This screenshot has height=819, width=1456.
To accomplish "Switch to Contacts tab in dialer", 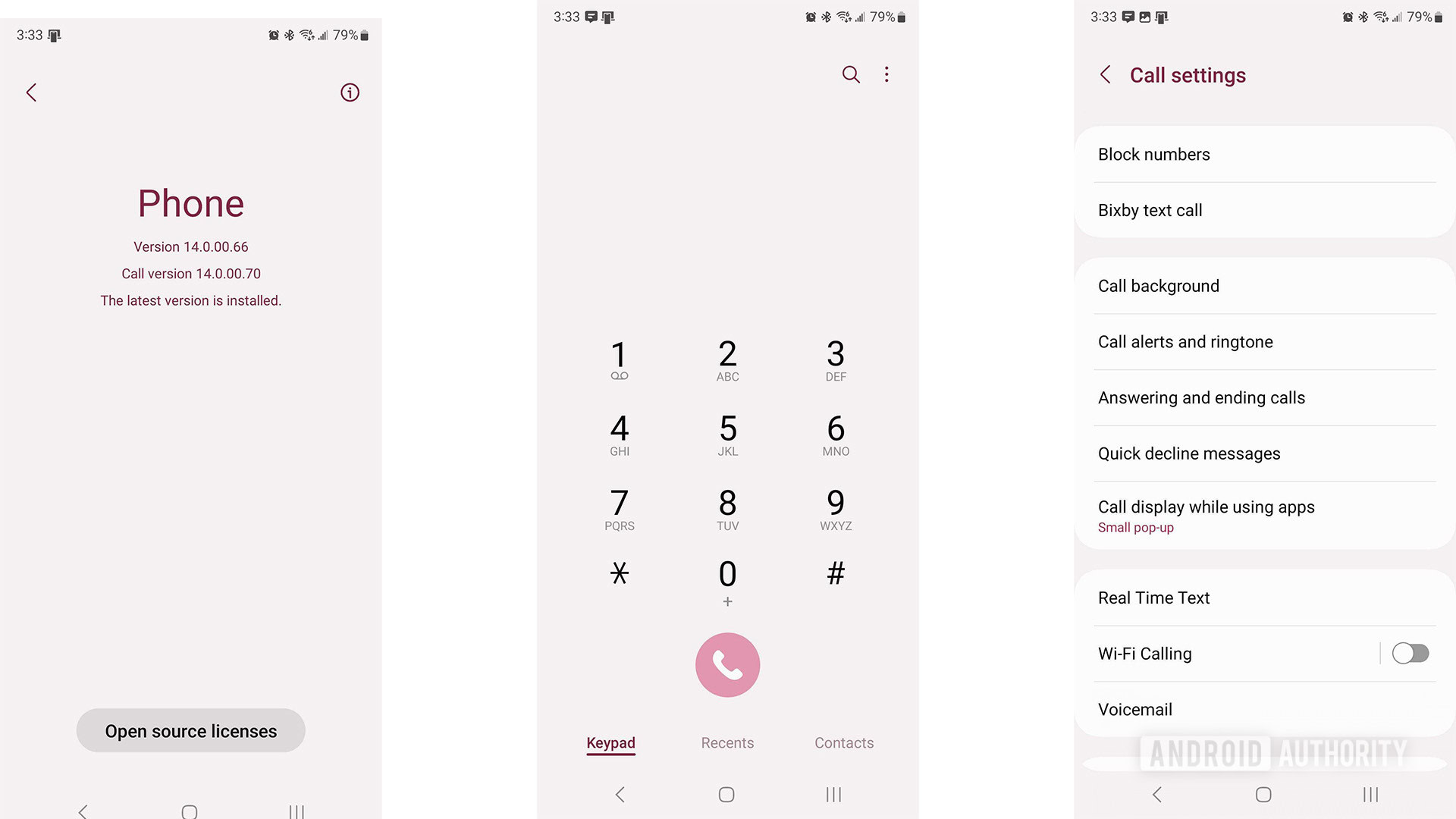I will tap(844, 742).
